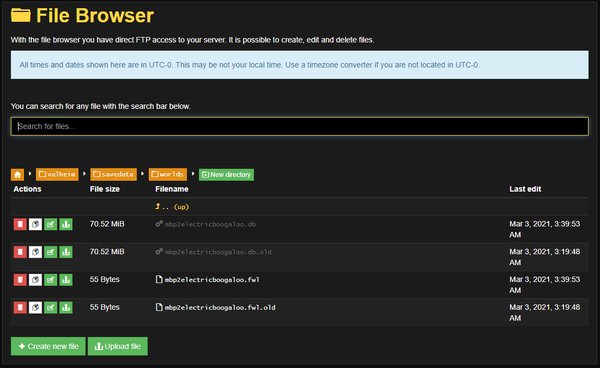Click the Create new file button

click(x=48, y=346)
